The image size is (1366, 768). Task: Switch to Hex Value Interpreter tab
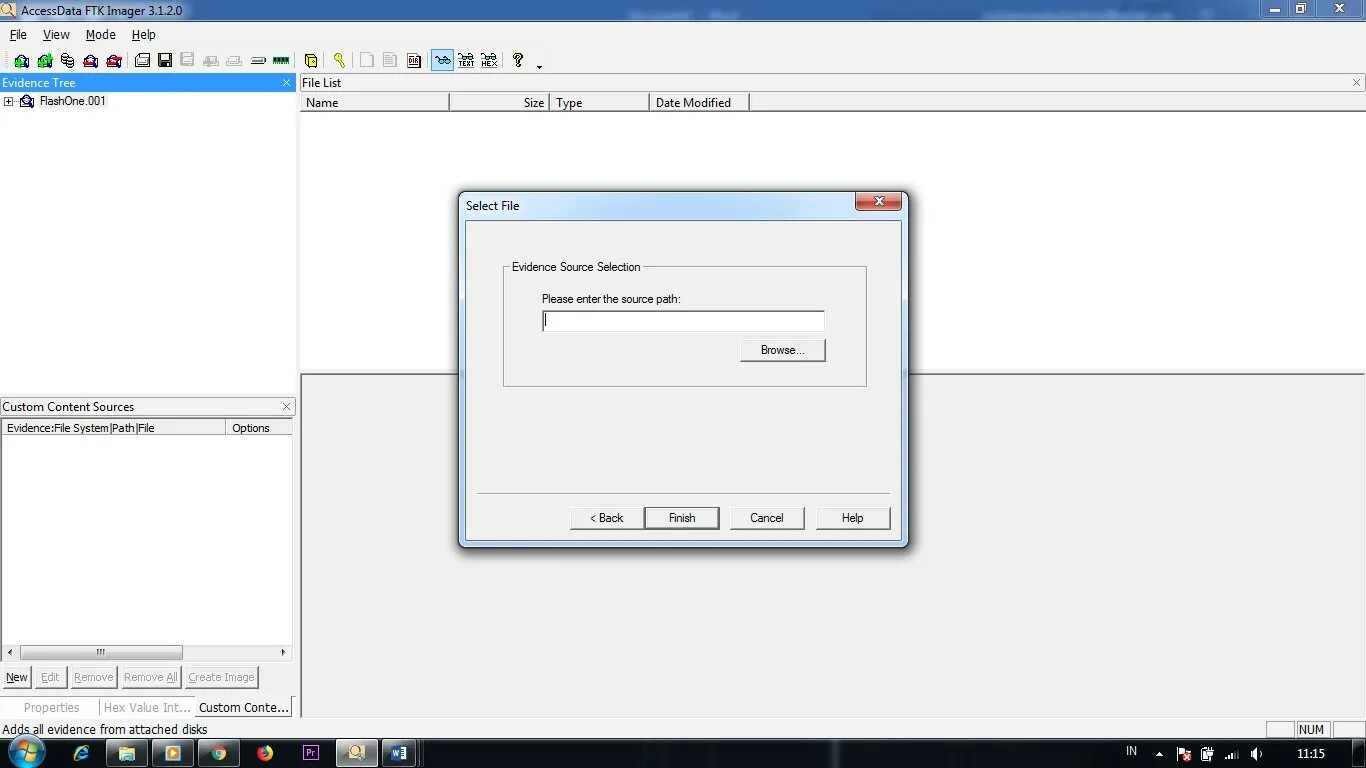pos(147,707)
